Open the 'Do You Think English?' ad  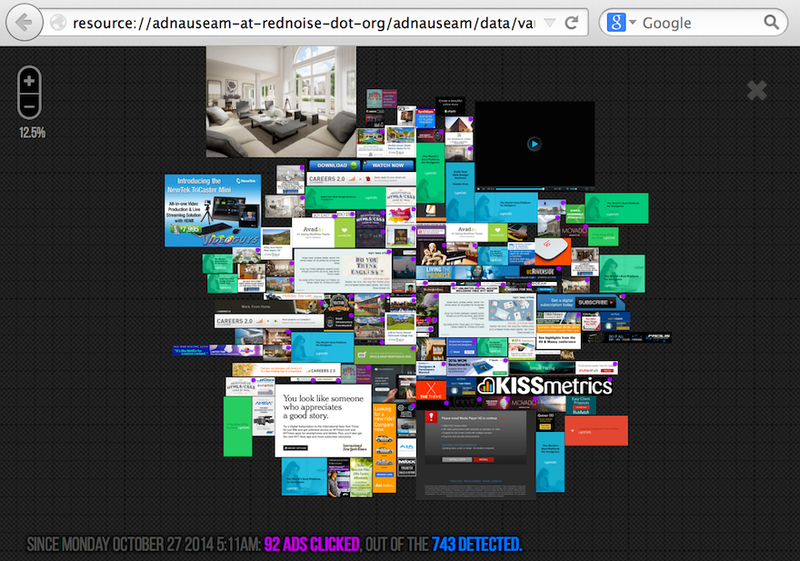point(343,271)
